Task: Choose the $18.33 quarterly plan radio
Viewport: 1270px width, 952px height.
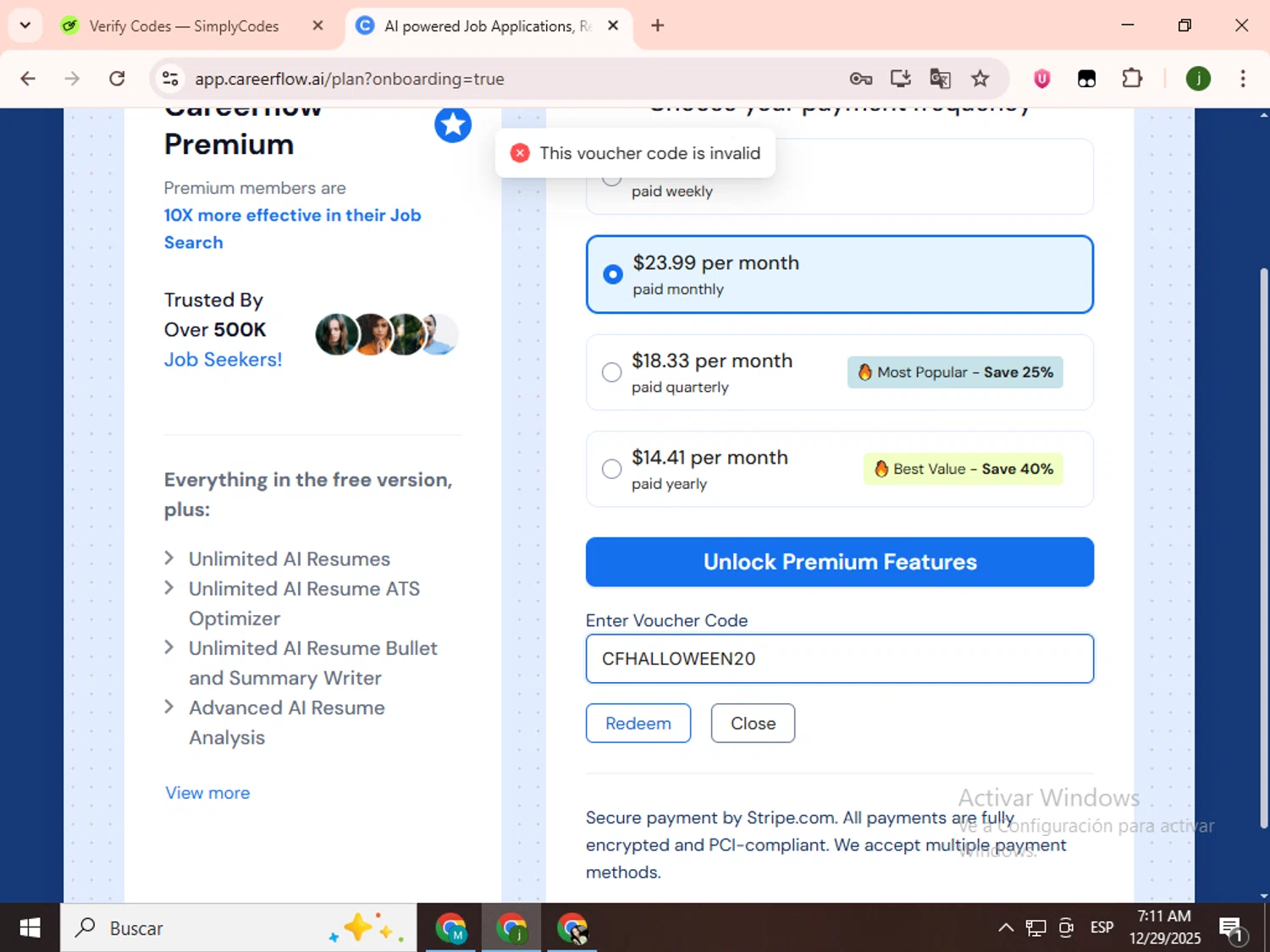Action: [611, 372]
